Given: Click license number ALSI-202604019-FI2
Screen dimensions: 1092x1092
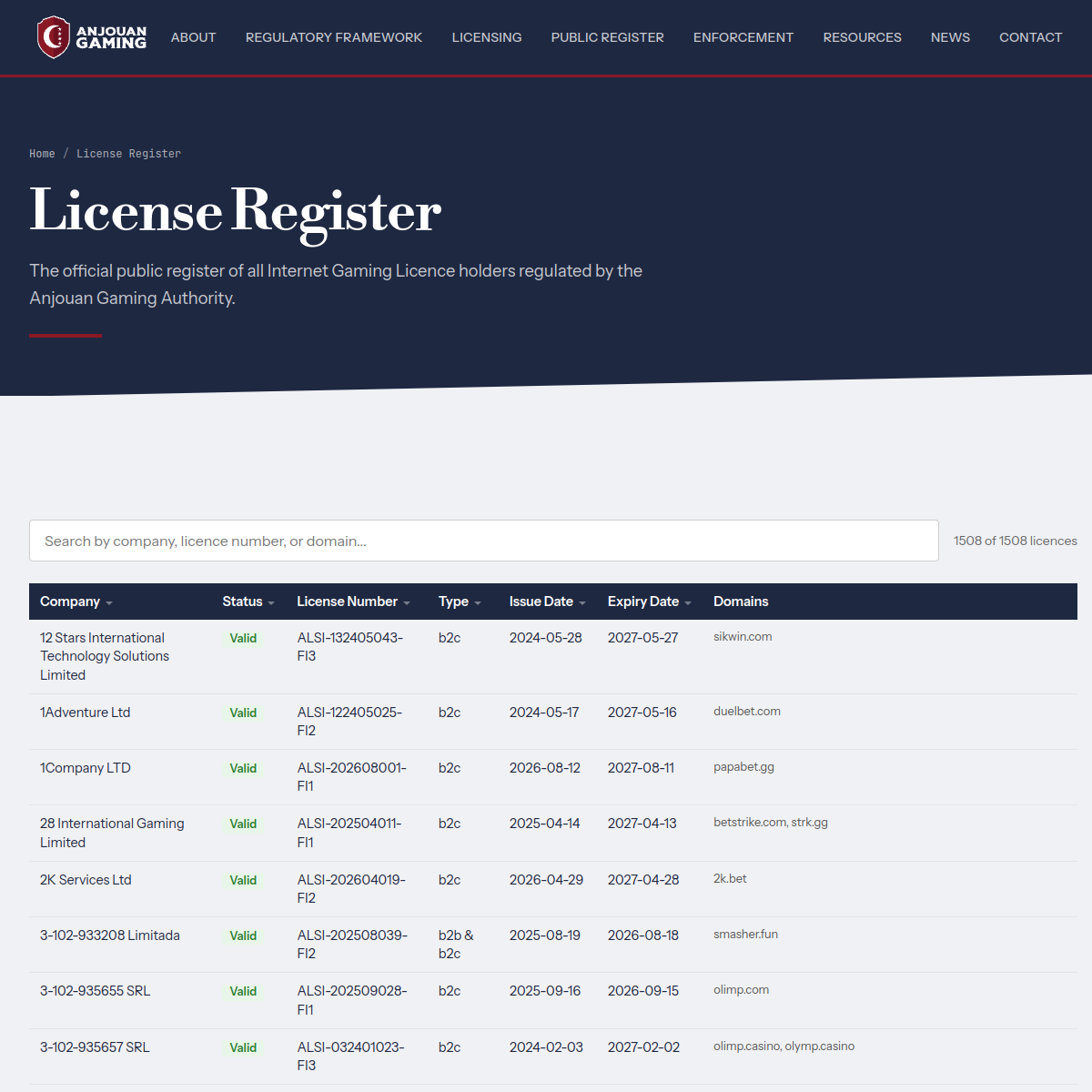Looking at the screenshot, I should click(351, 889).
